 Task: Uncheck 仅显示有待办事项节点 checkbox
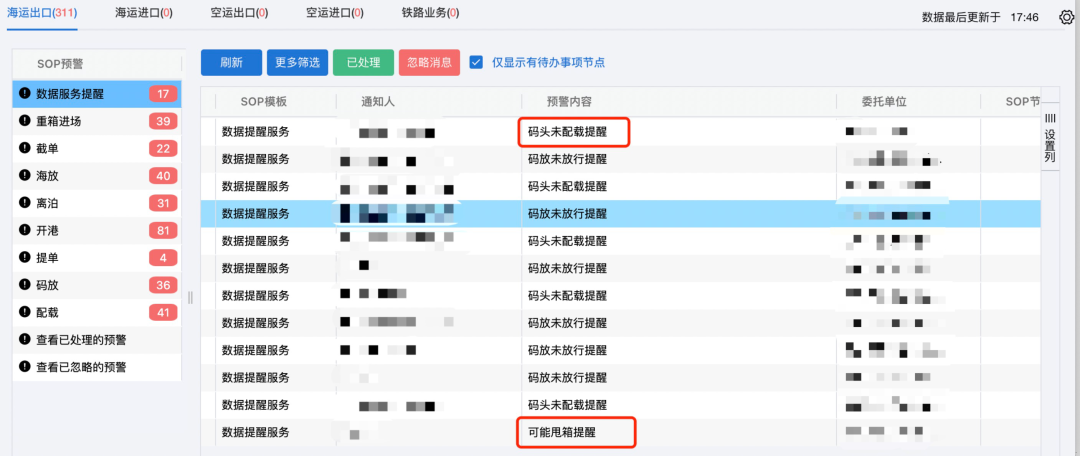coord(477,62)
